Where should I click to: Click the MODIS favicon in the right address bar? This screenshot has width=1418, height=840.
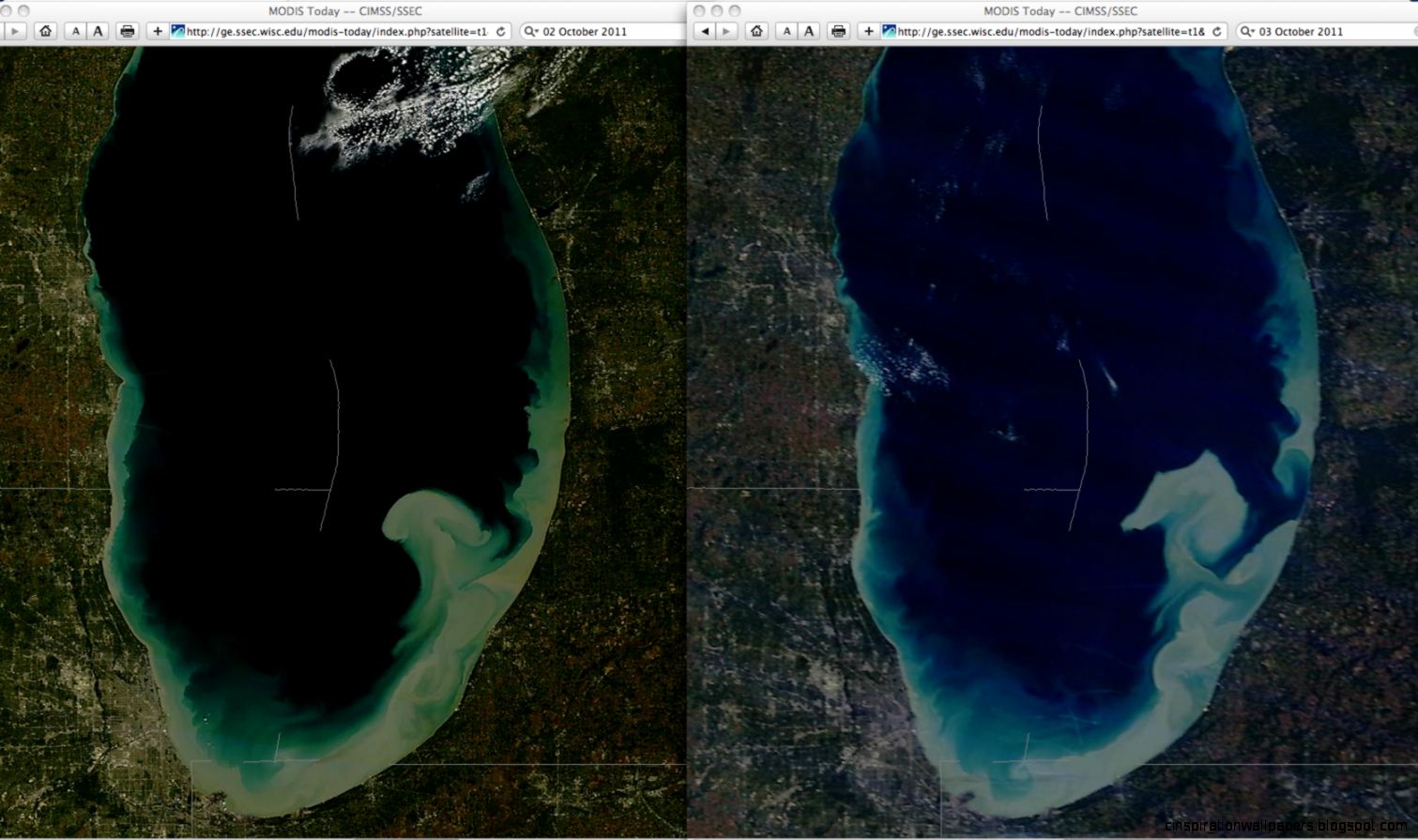tap(887, 31)
